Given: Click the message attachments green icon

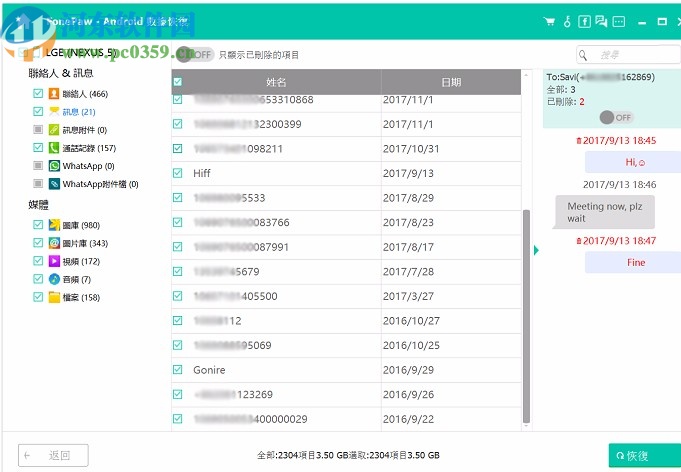Looking at the screenshot, I should click(54, 129).
